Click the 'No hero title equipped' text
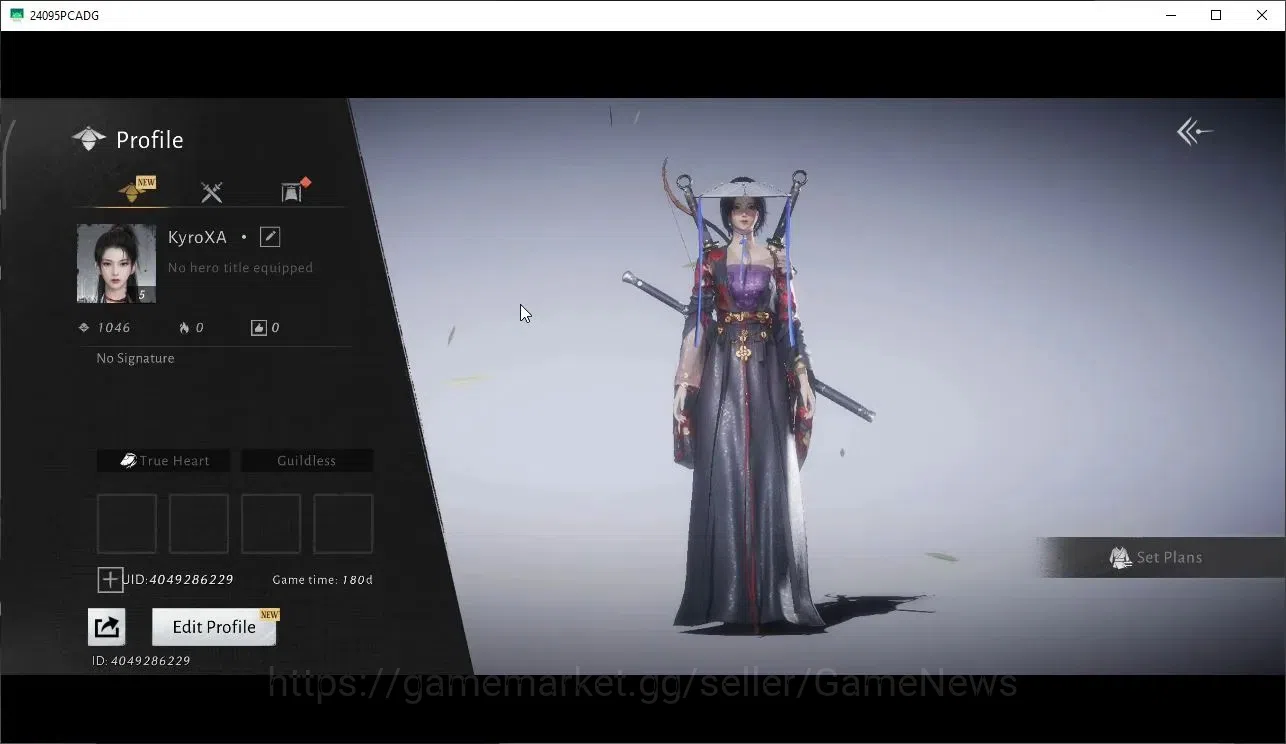 [240, 268]
